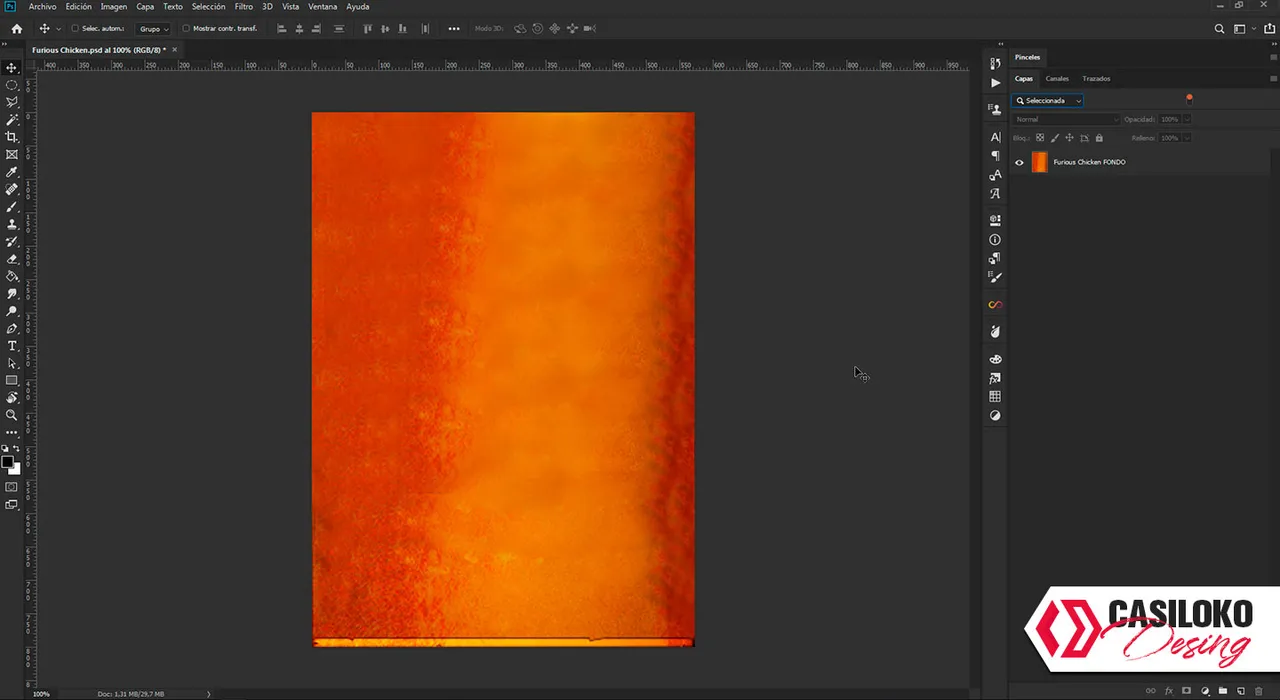
Task: Click the foreground color swatch
Action: (8, 462)
